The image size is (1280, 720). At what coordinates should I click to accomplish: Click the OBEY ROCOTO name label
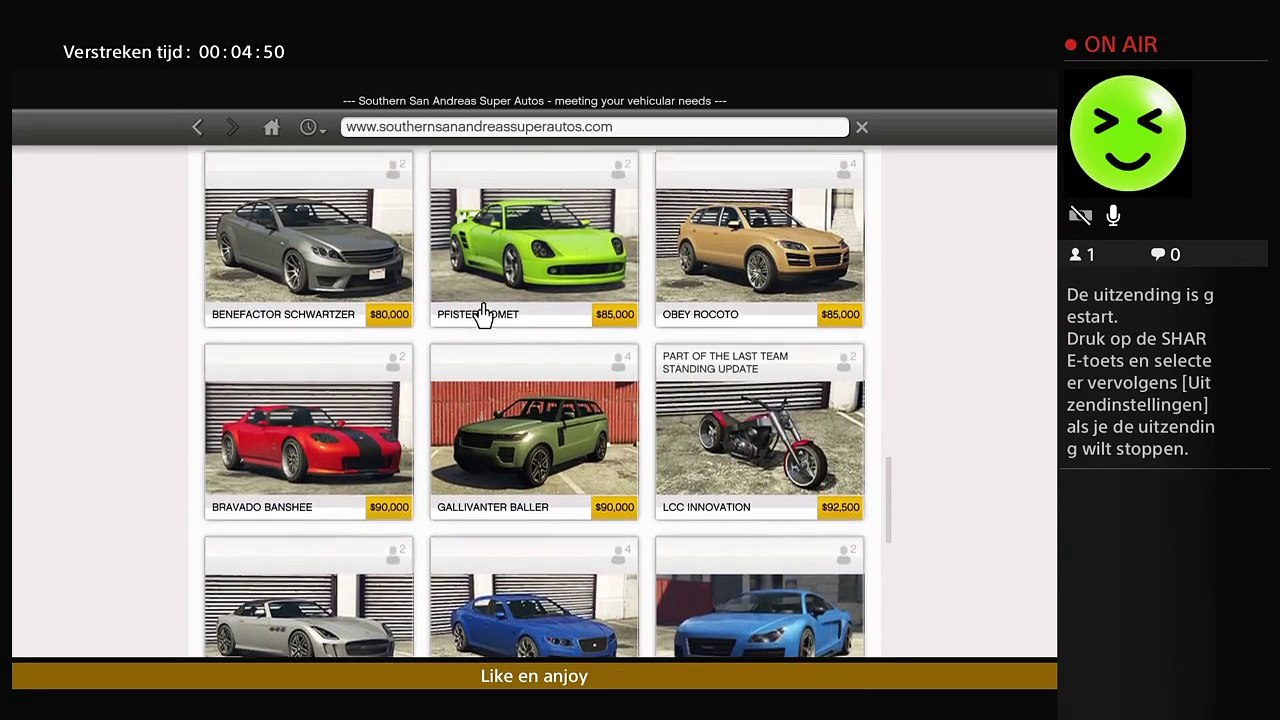point(700,314)
